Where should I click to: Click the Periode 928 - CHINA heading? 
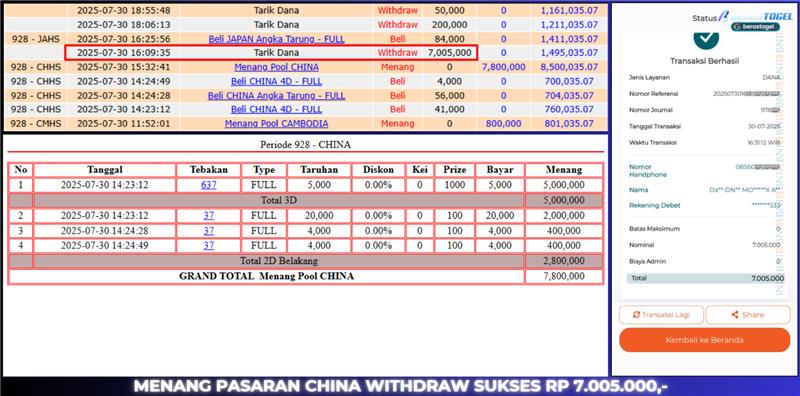coord(305,144)
